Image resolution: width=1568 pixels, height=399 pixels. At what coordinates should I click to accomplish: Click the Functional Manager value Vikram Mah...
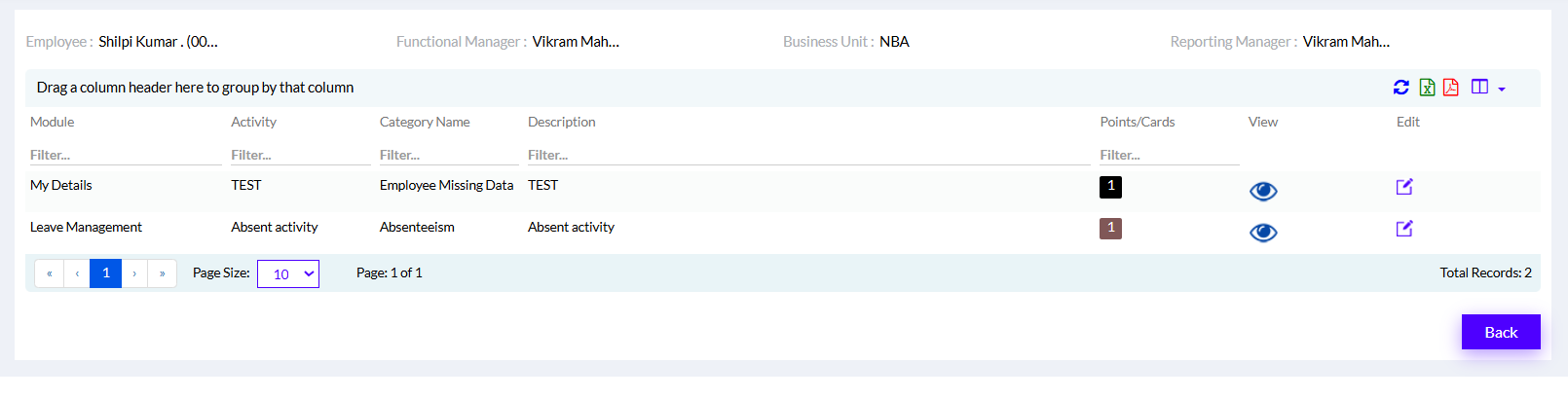576,42
